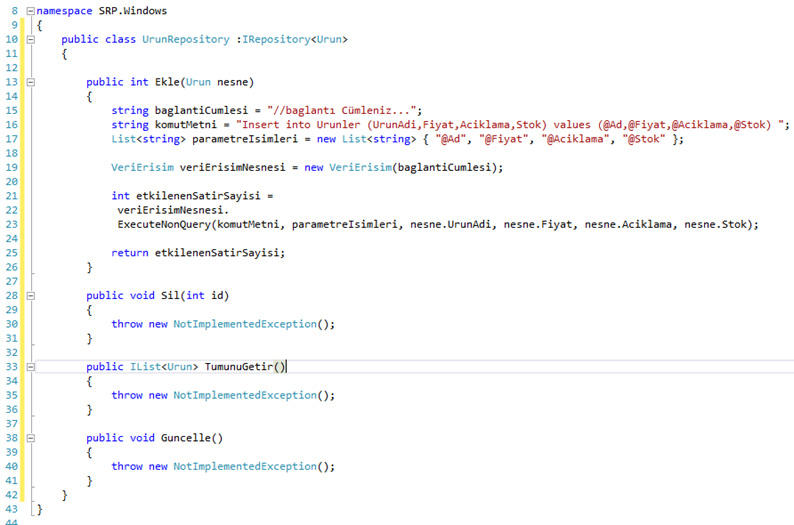The width and height of the screenshot is (794, 525).
Task: Click NotImplementedException on line 30
Action: (245, 324)
